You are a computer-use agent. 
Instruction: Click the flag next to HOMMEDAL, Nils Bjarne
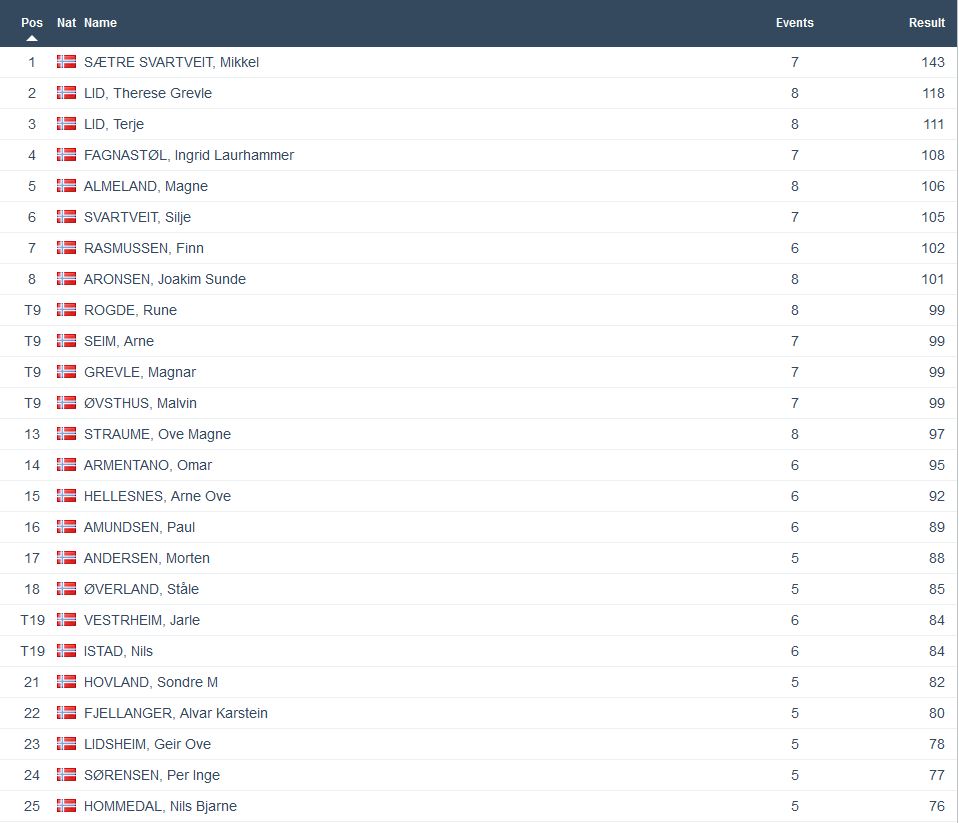click(x=66, y=806)
